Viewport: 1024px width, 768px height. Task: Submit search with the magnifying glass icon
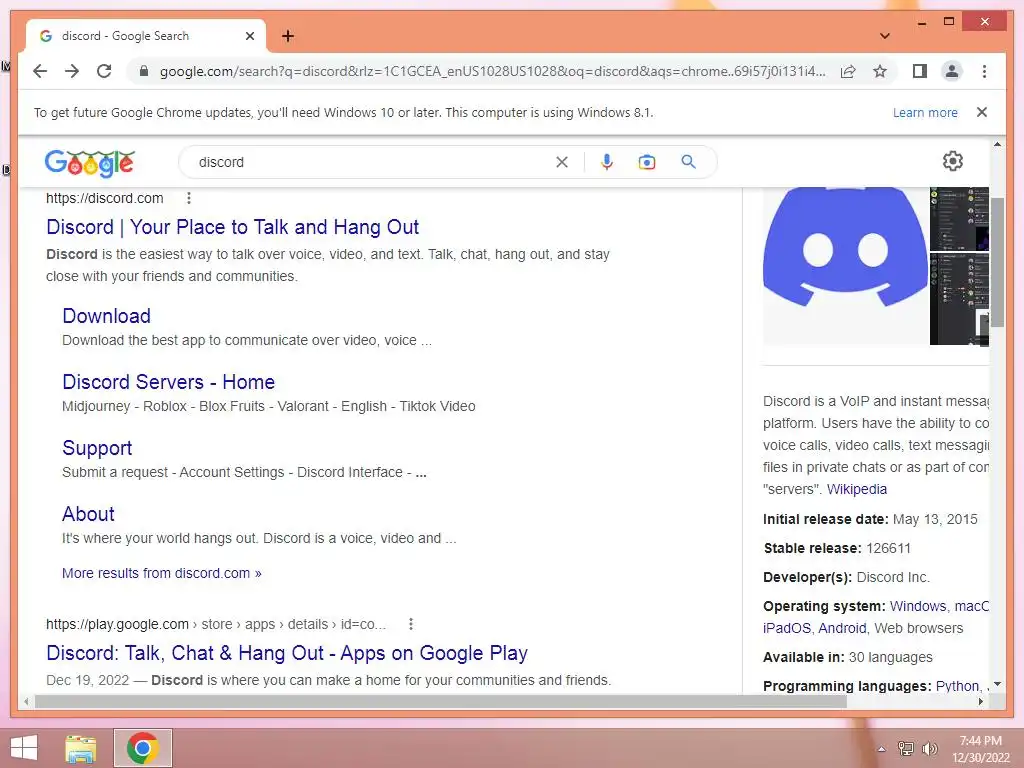click(x=688, y=161)
